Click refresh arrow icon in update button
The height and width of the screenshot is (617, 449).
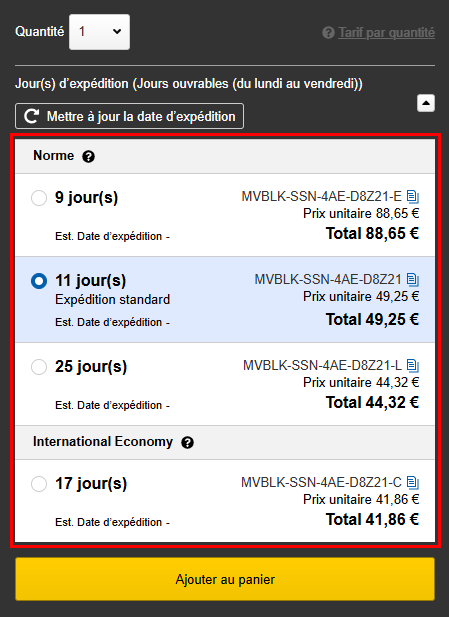(x=31, y=116)
